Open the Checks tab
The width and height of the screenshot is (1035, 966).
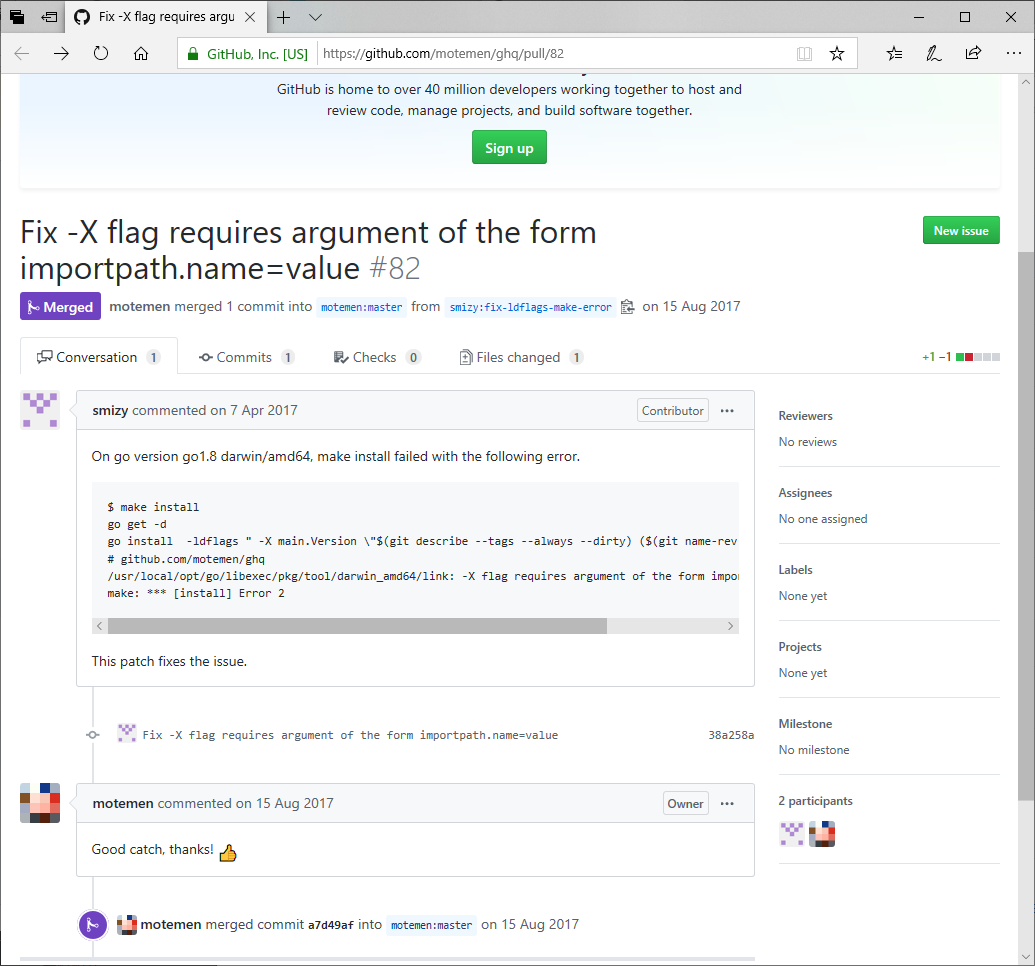(376, 357)
